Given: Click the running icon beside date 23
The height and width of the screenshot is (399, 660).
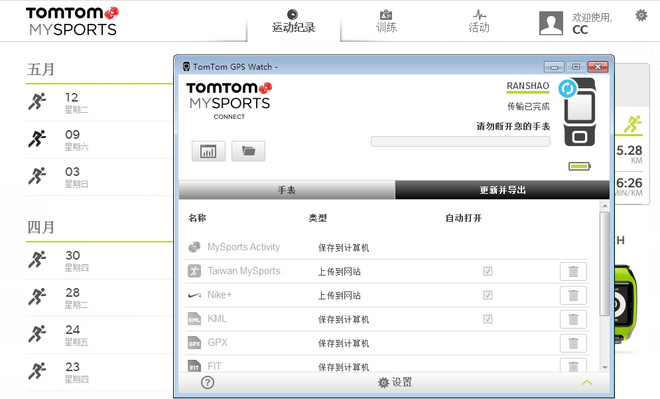Looking at the screenshot, I should pos(37,370).
